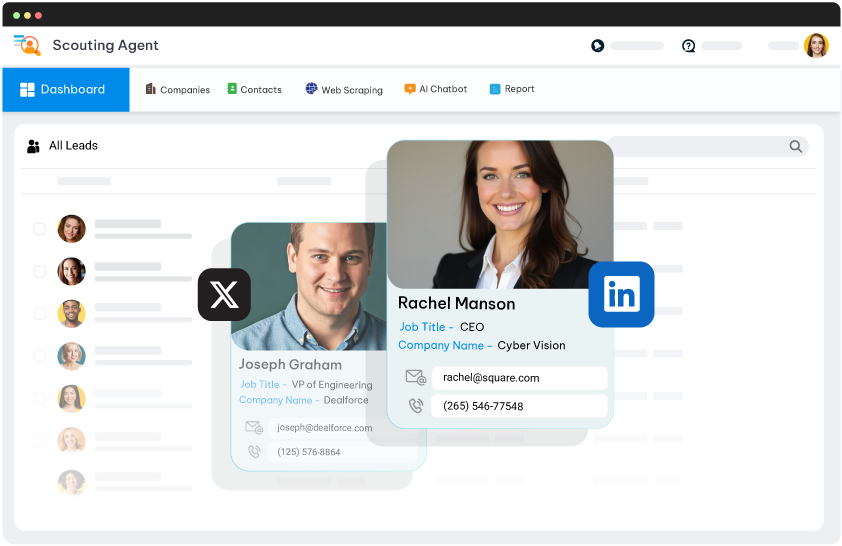Click the Rachel Manson name
Image resolution: width=842 pixels, height=546 pixels.
(456, 304)
